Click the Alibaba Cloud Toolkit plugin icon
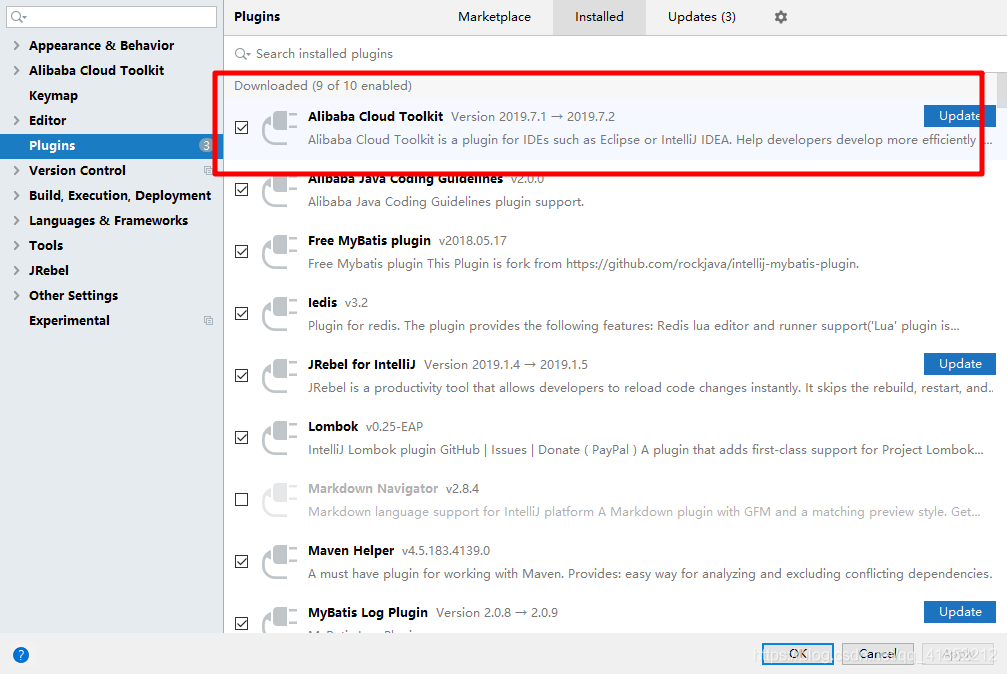Viewport: 1007px width, 674px height. click(279, 128)
